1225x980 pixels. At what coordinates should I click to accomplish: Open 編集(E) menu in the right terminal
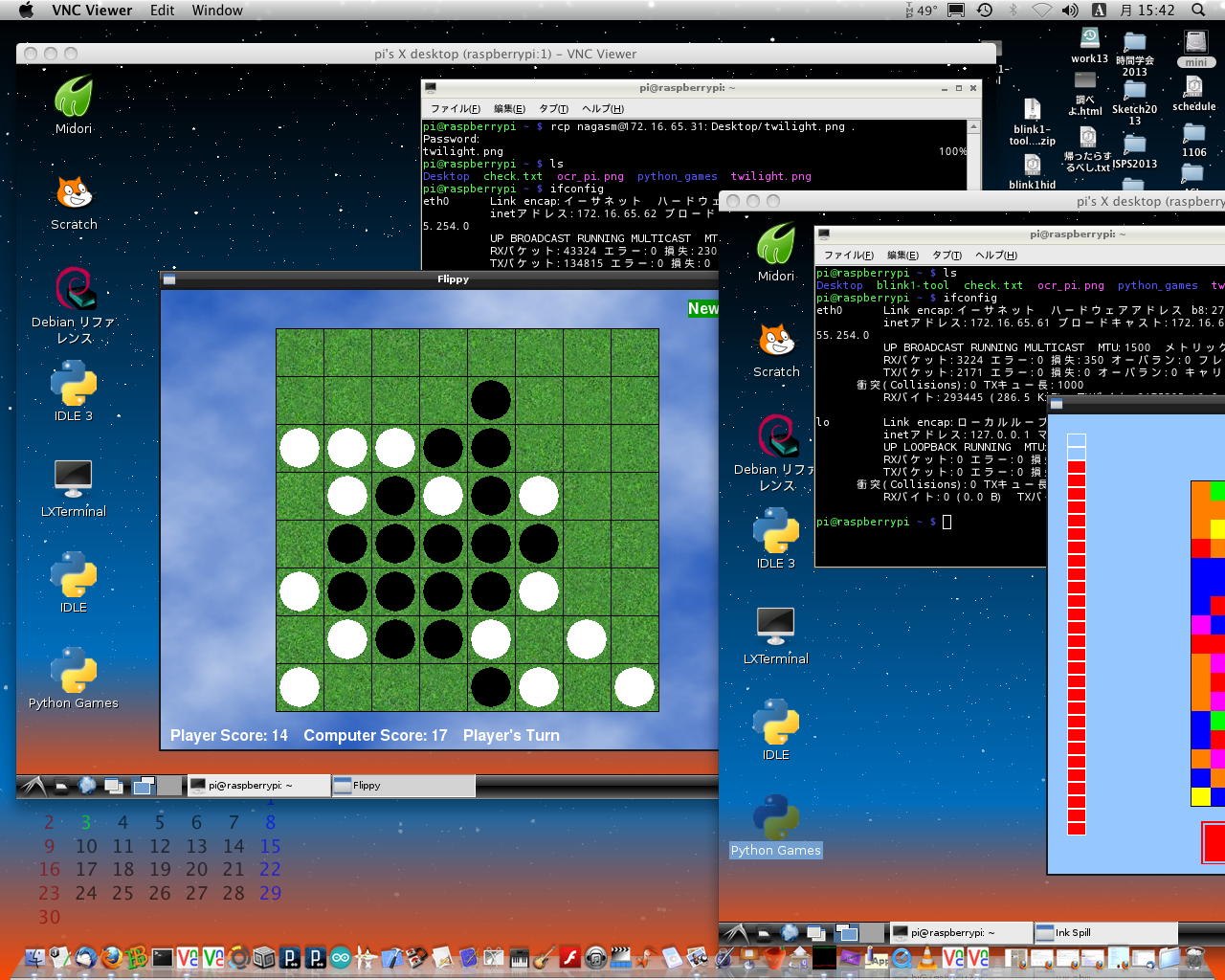coord(902,255)
